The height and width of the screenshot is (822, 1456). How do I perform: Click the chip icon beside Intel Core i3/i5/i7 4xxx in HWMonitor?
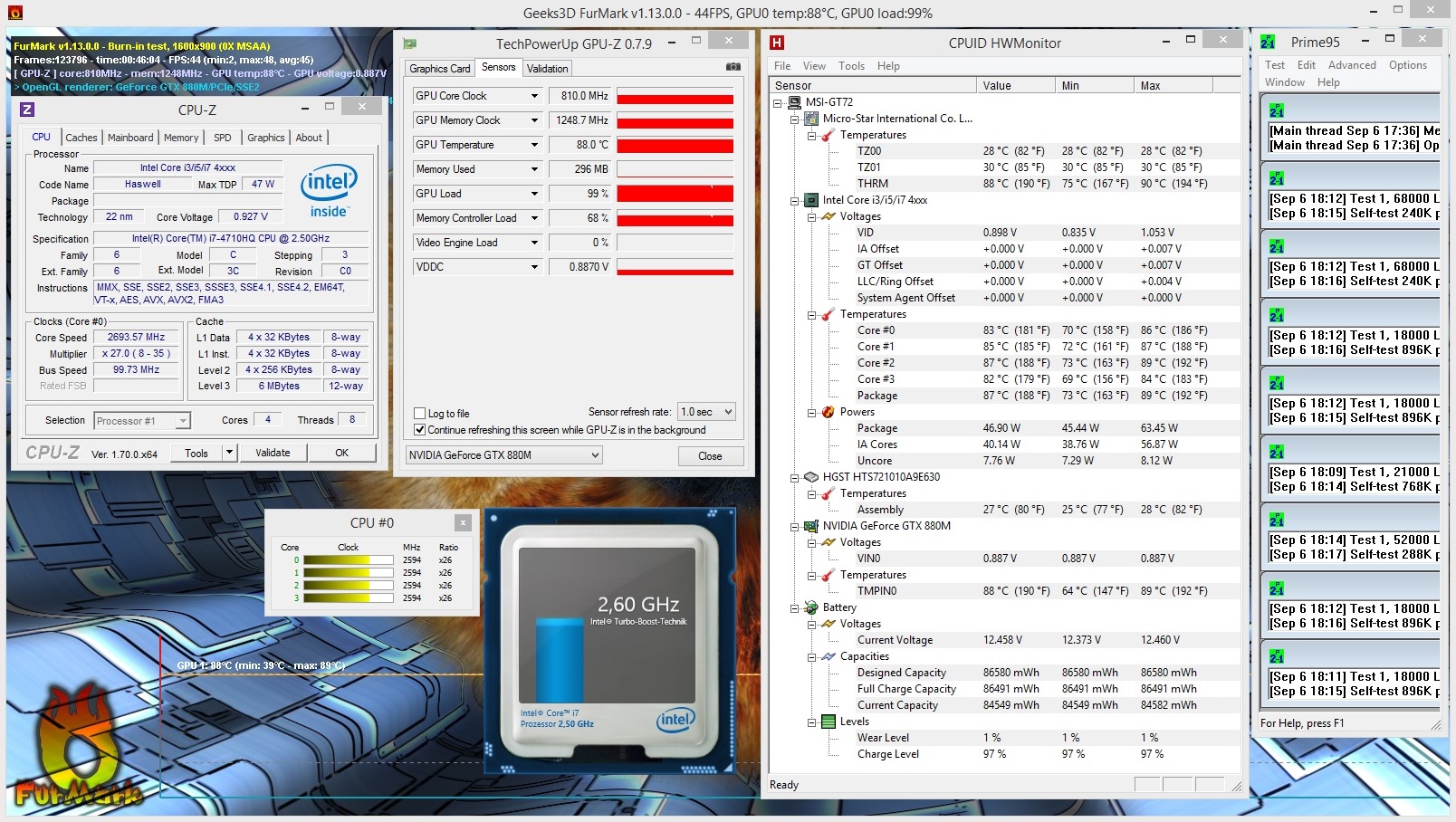pos(811,200)
